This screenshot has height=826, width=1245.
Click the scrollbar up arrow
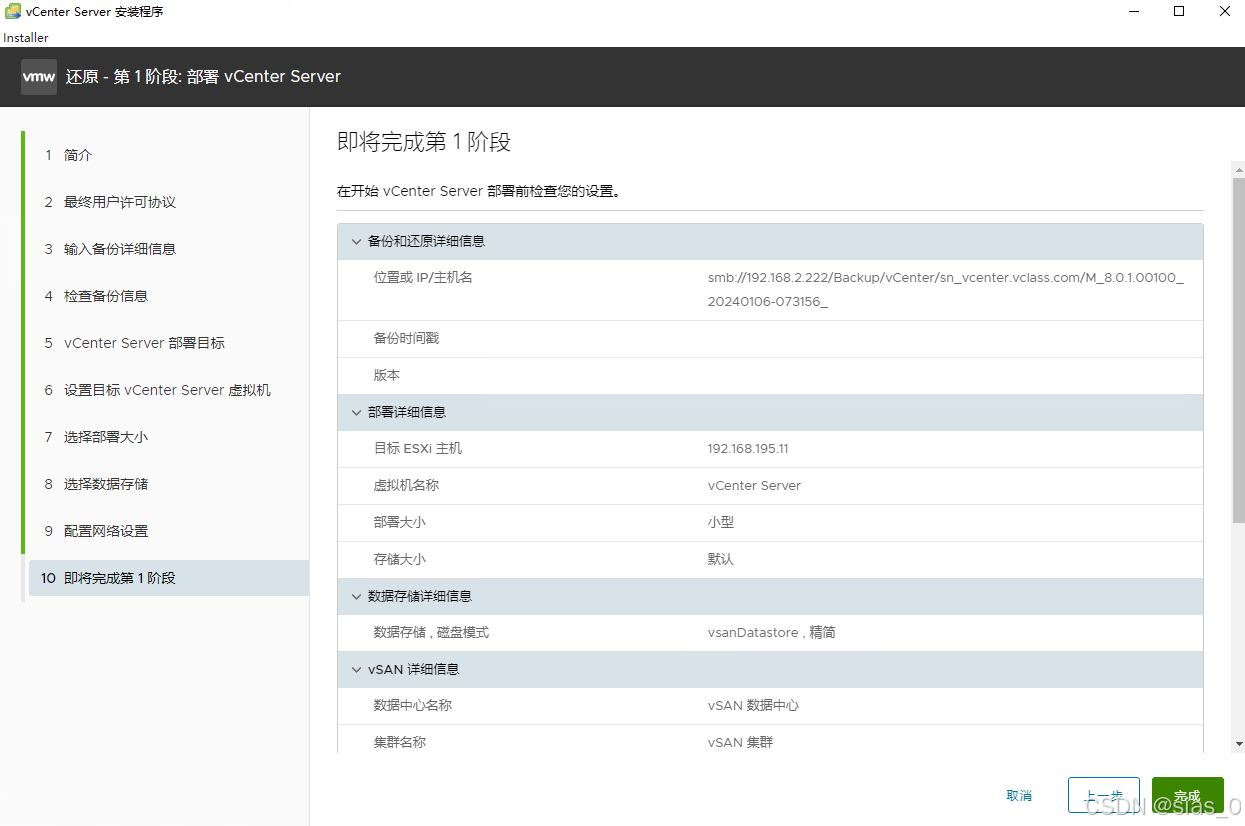pos(1239,169)
